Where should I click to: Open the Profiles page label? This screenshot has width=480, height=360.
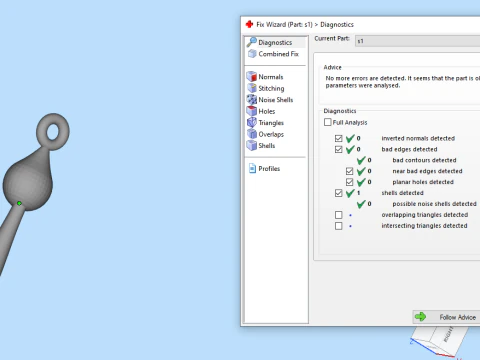point(269,169)
